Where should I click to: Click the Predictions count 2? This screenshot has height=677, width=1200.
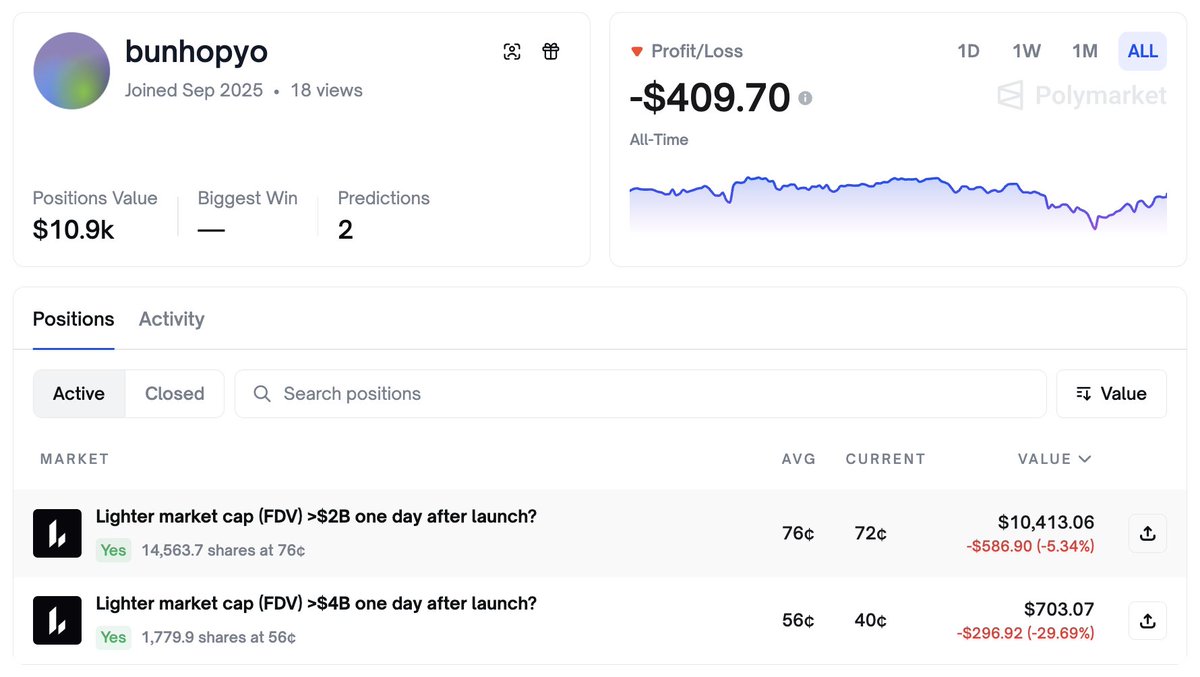pos(345,230)
